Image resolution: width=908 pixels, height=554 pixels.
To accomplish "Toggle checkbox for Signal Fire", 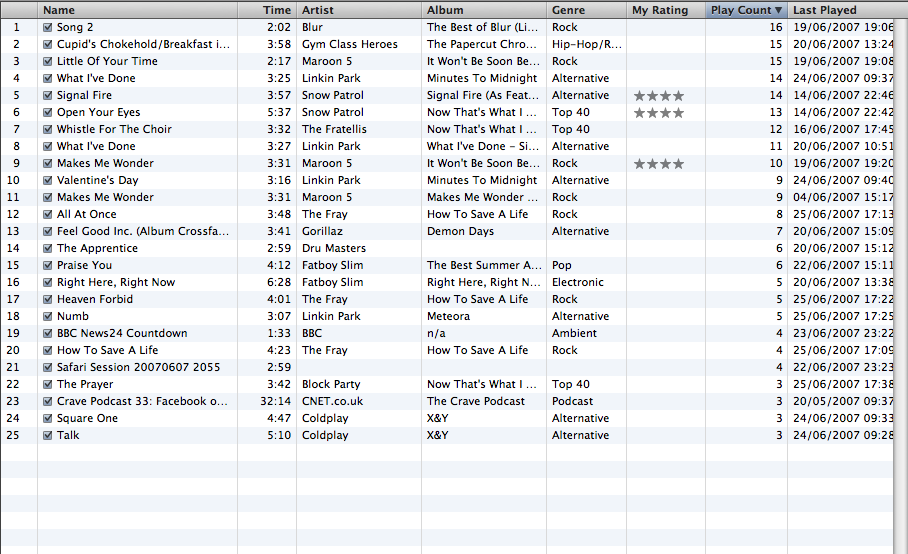I will (x=47, y=96).
